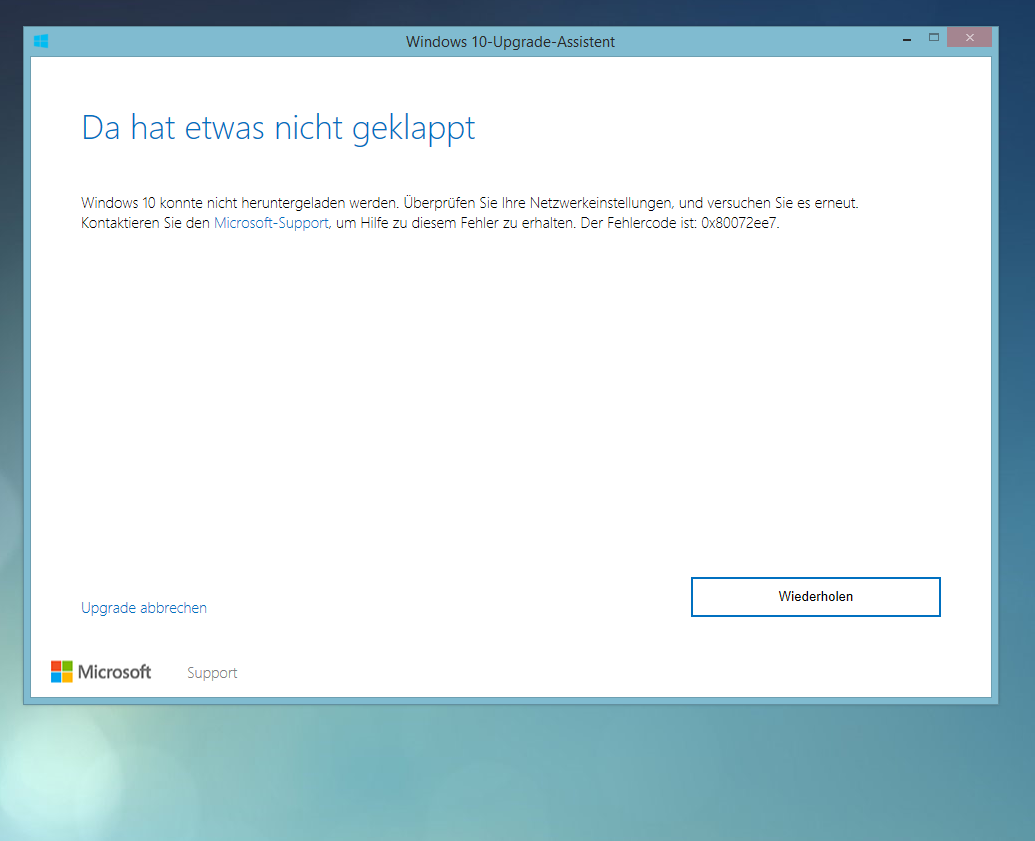
Task: Click the Wiederholen button to retry
Action: [x=815, y=597]
